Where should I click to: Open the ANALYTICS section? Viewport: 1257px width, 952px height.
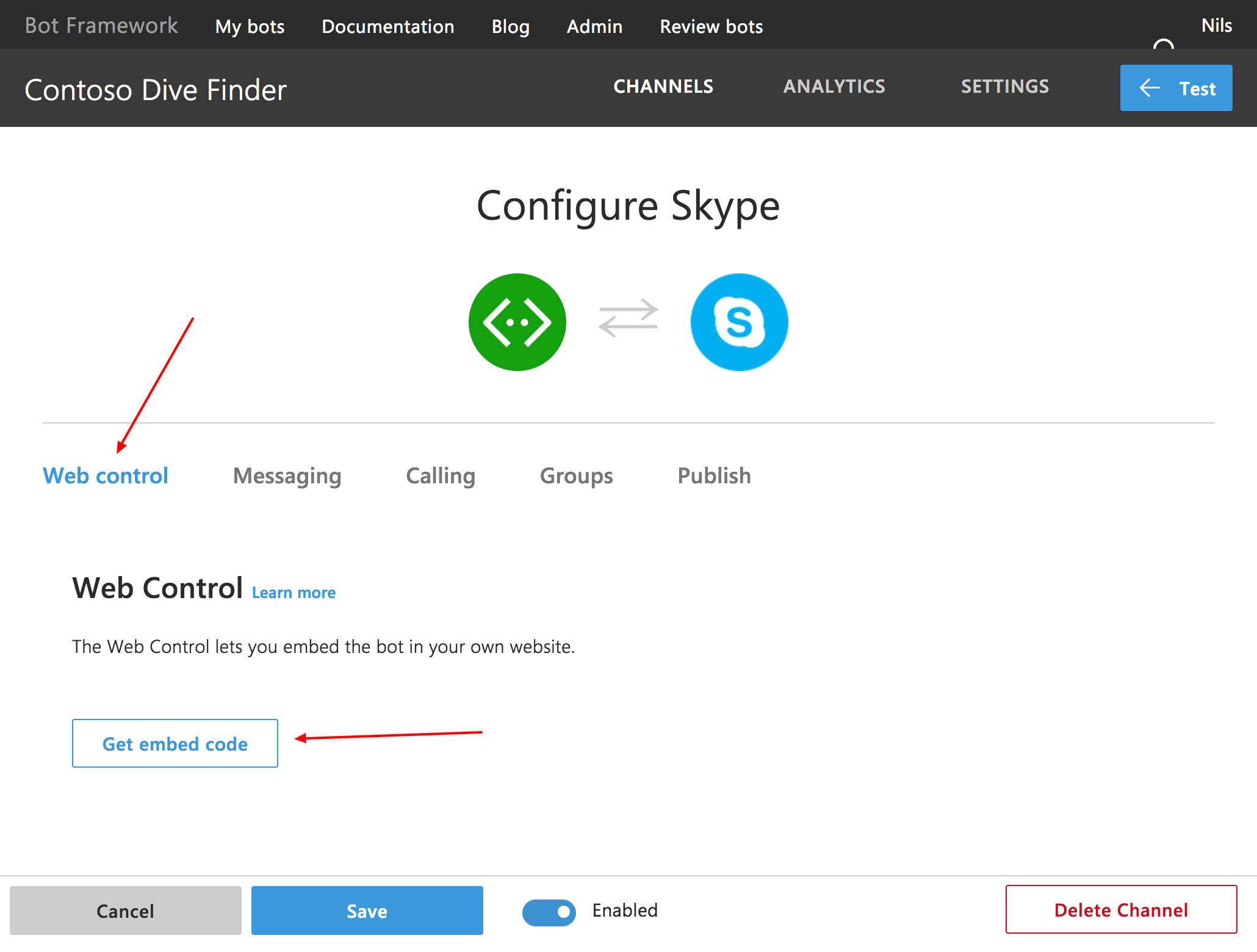(834, 87)
